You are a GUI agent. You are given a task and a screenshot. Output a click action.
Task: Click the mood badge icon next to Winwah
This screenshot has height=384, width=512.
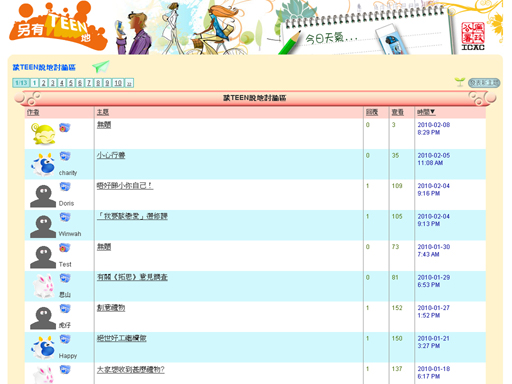coord(65,217)
